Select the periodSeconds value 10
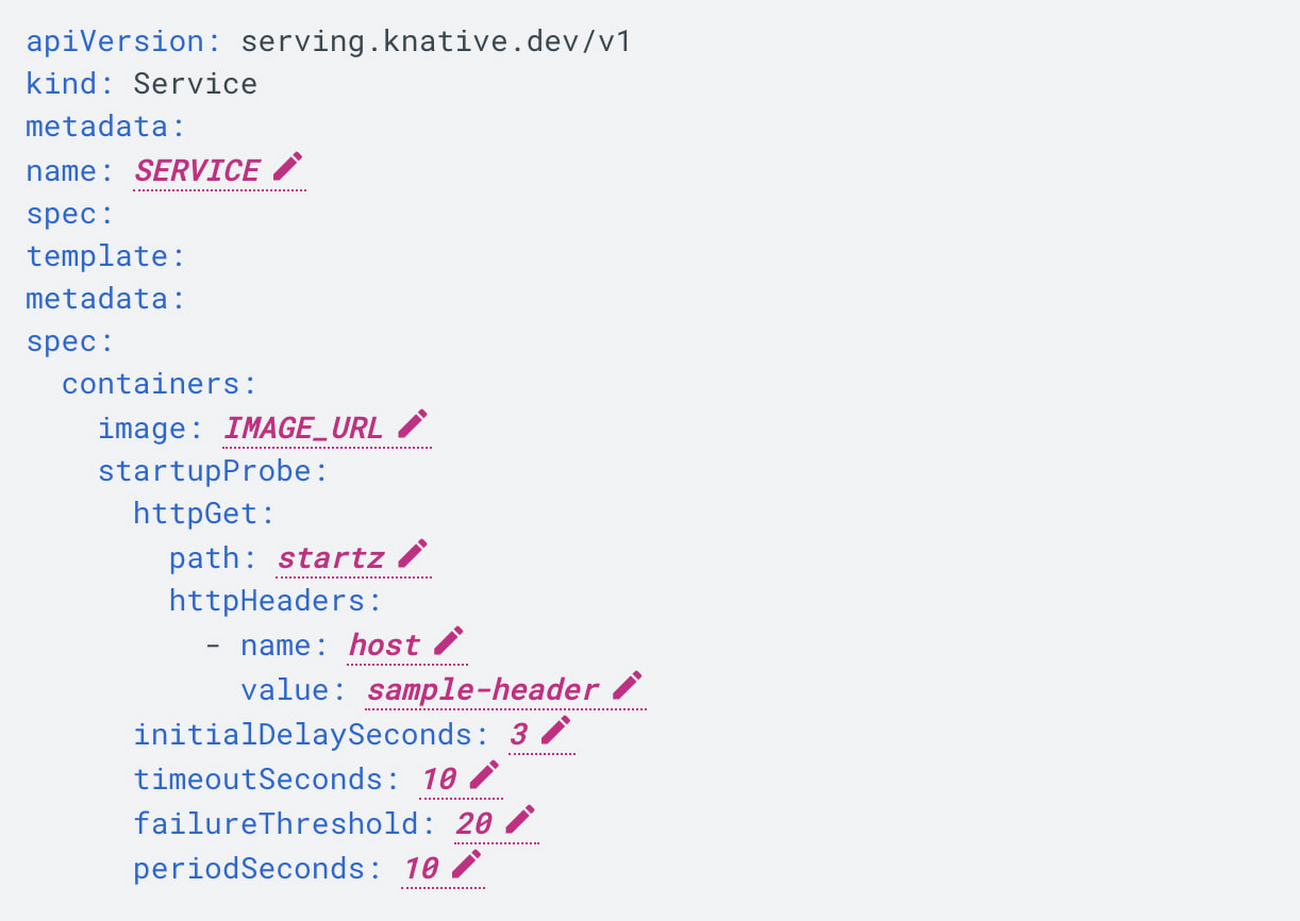This screenshot has width=1300, height=921. [421, 868]
